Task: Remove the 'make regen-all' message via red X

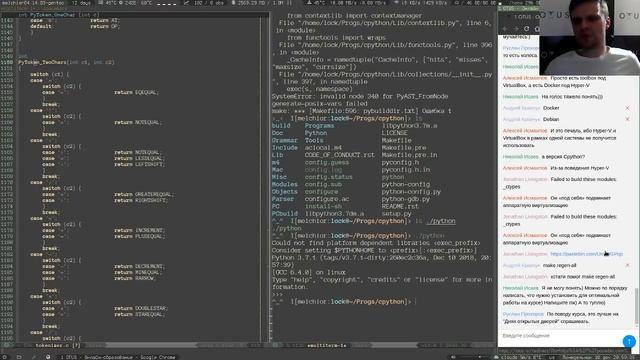Action: (627, 265)
